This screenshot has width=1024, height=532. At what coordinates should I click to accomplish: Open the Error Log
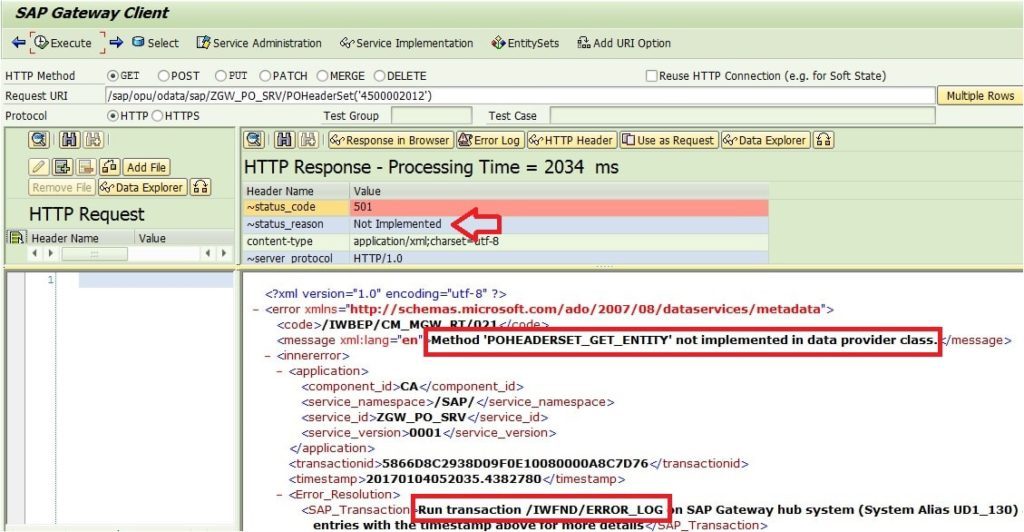[489, 140]
